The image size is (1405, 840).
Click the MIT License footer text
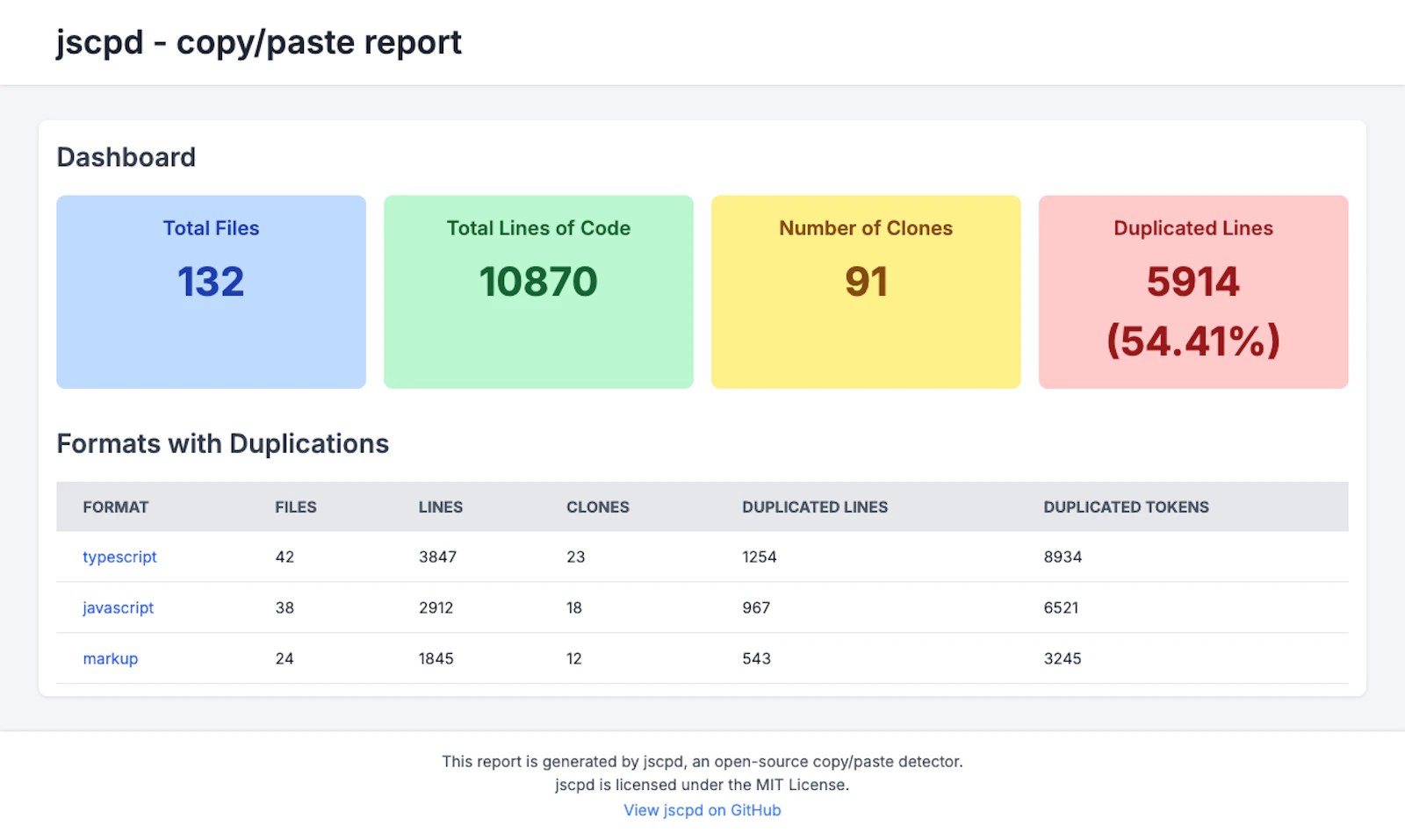click(702, 785)
